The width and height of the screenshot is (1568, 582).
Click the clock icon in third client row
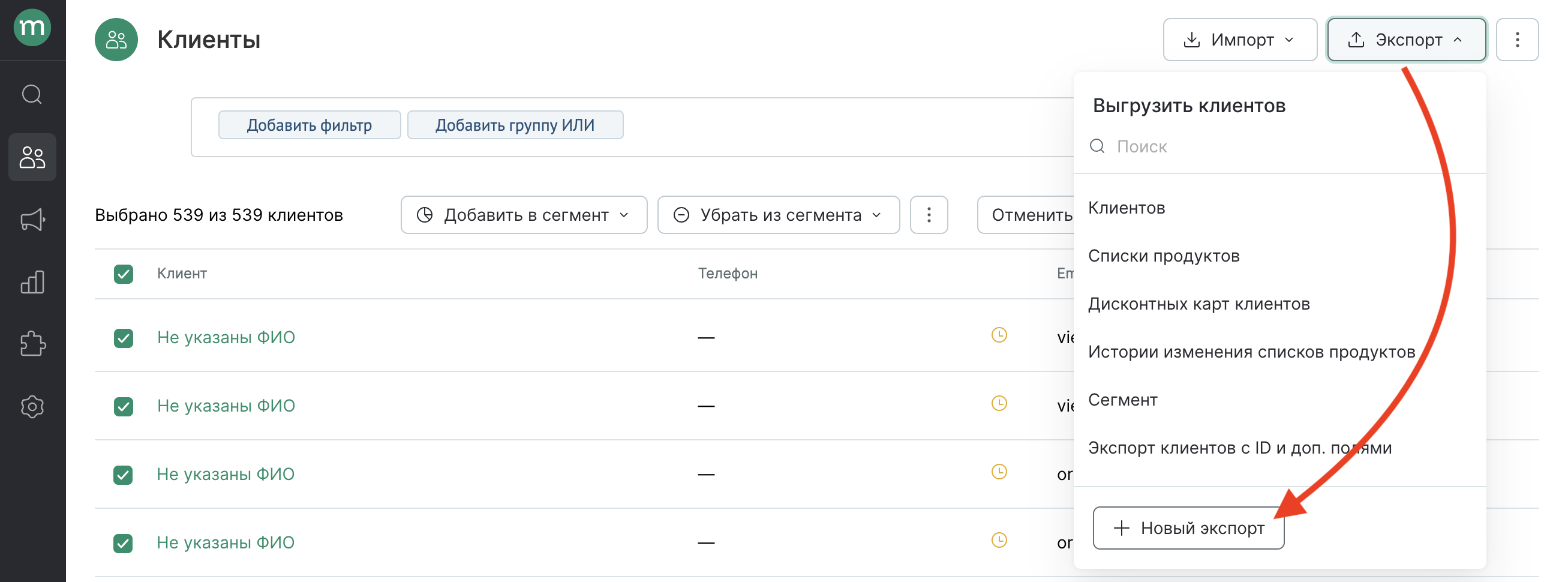coord(999,472)
